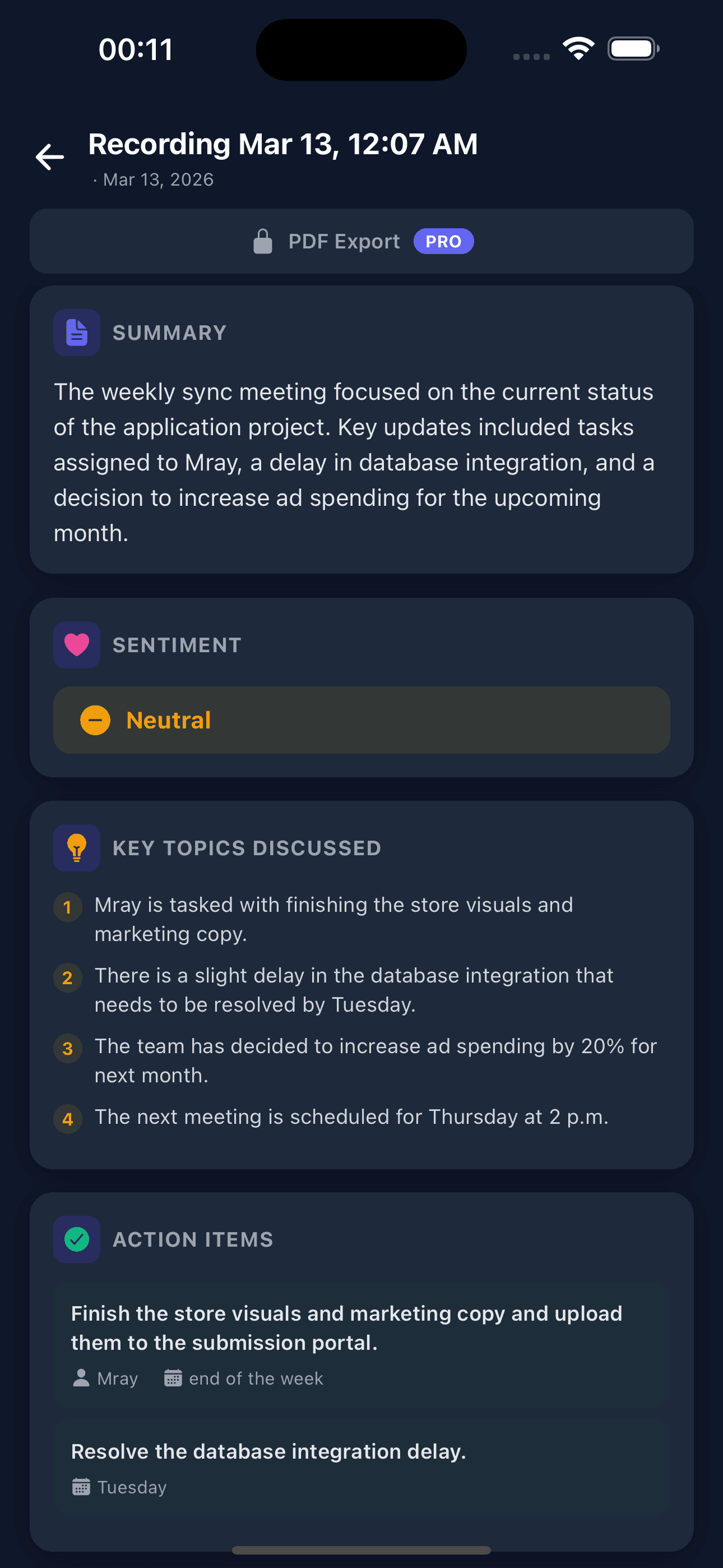723x1568 pixels.
Task: Tap the Mar 13, 2026 date label
Action: (x=157, y=179)
